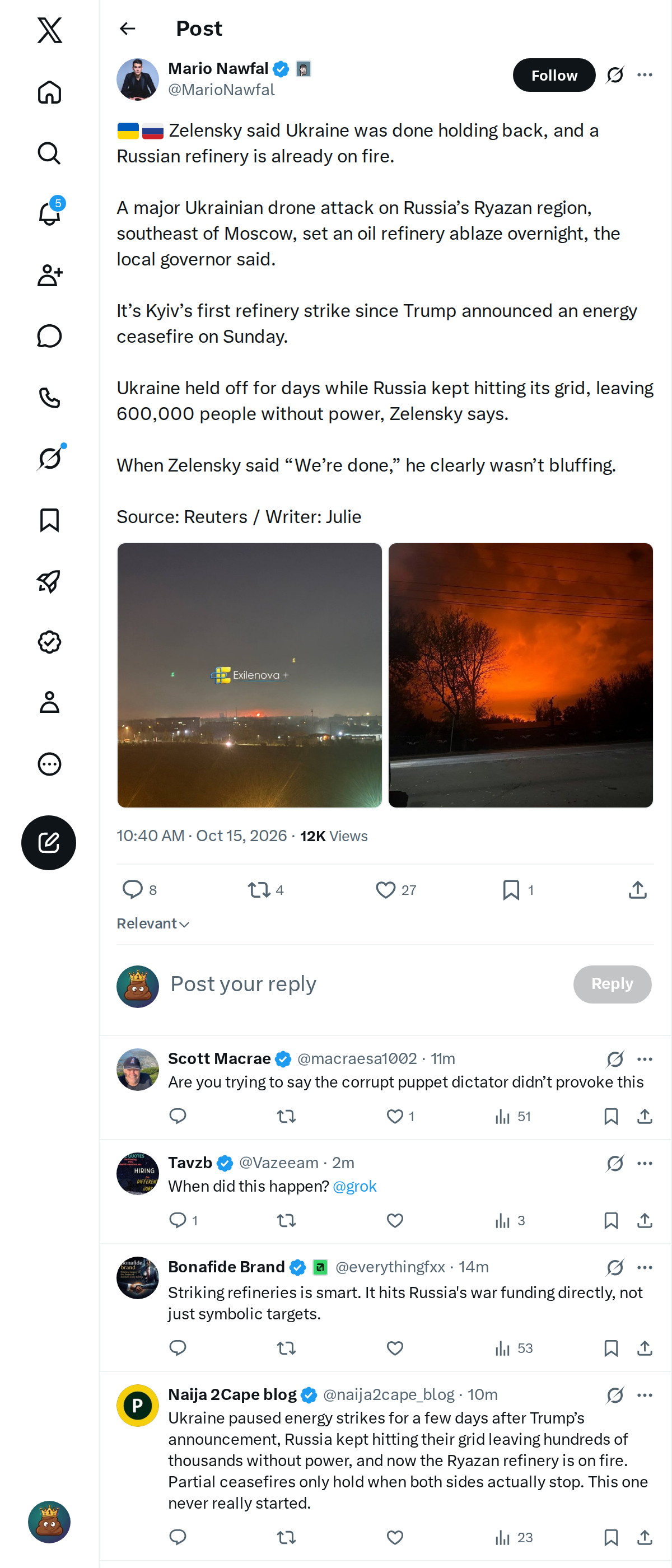Open the sidebar More menu

click(49, 763)
